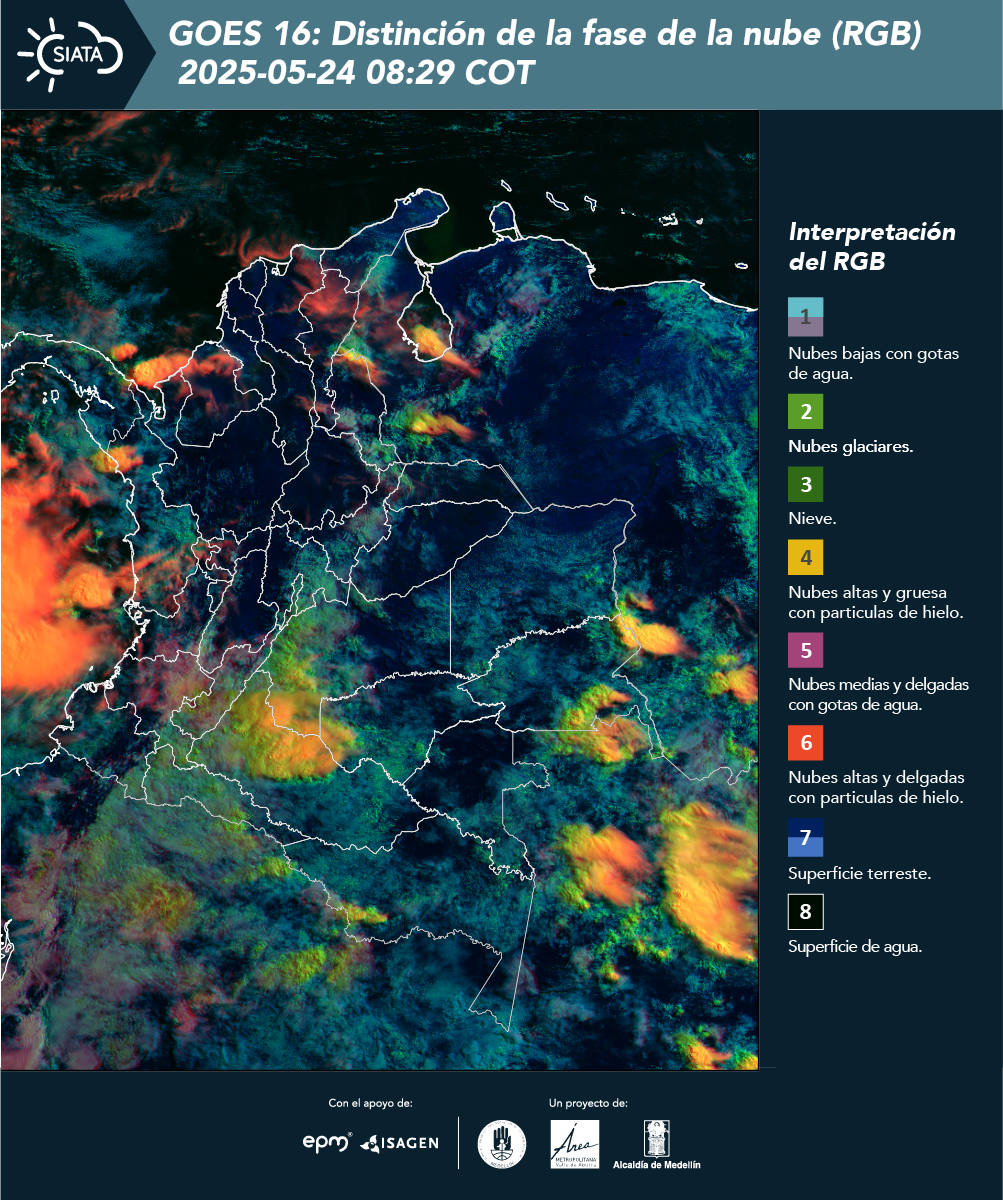
Task: Select black legend swatch number 8
Action: [805, 911]
